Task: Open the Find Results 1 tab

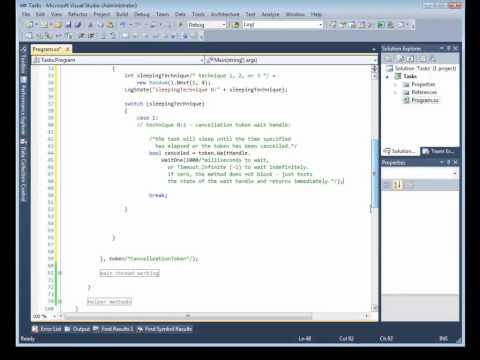Action: click(113, 329)
